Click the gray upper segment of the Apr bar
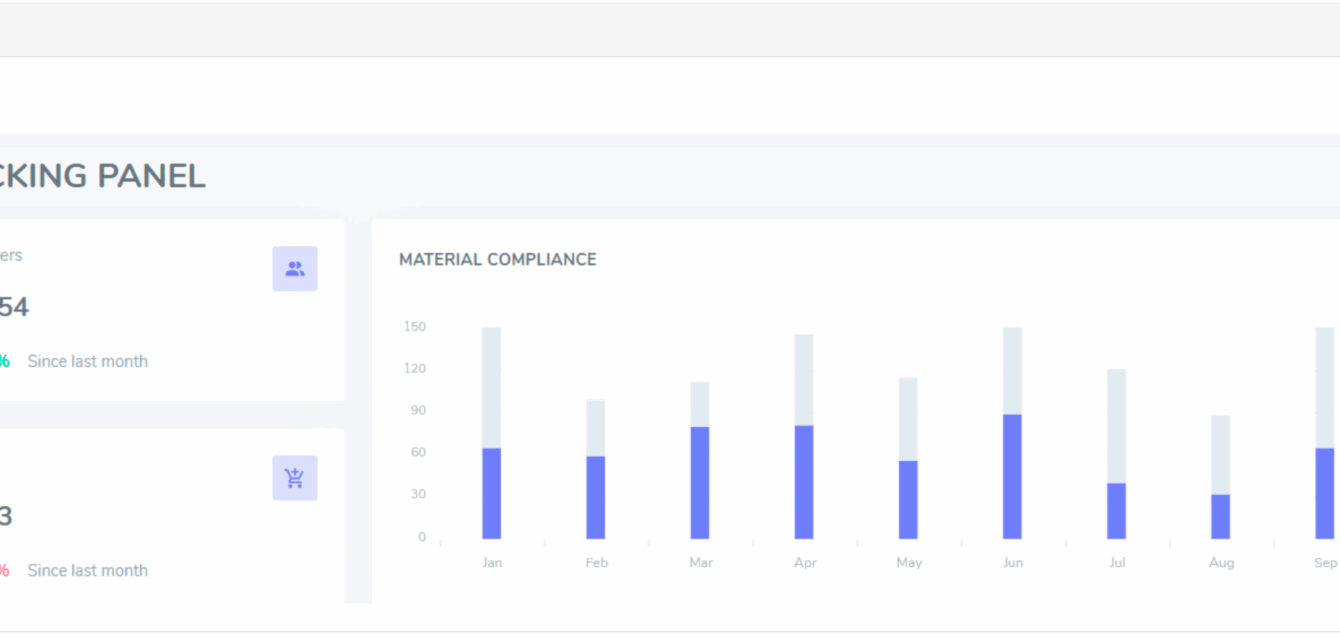 [x=804, y=380]
